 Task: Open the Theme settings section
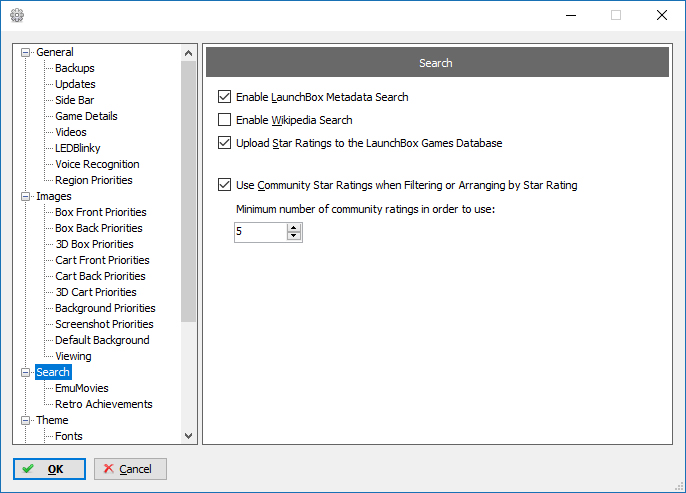click(x=52, y=420)
